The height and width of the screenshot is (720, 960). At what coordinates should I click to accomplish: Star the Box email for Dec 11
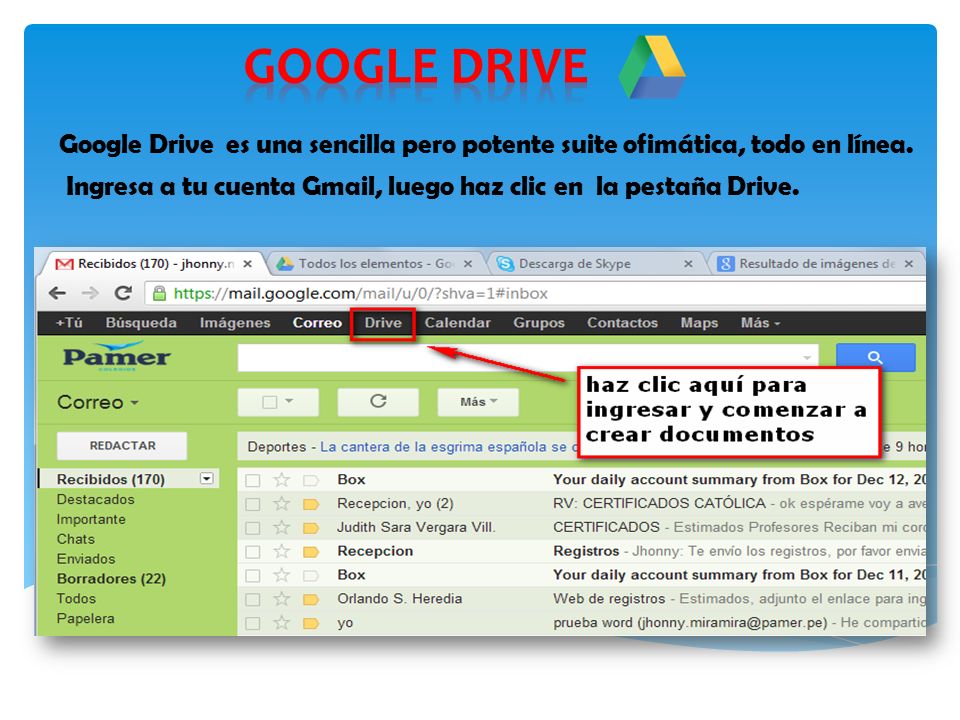pos(282,575)
